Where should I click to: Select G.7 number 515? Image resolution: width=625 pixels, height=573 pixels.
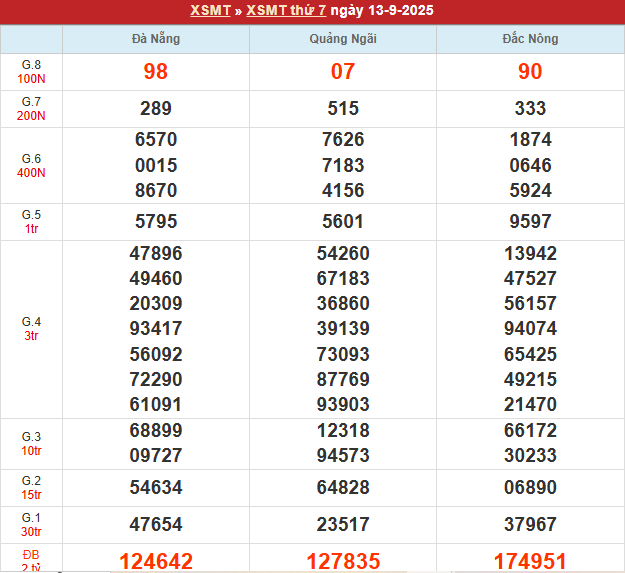point(343,108)
